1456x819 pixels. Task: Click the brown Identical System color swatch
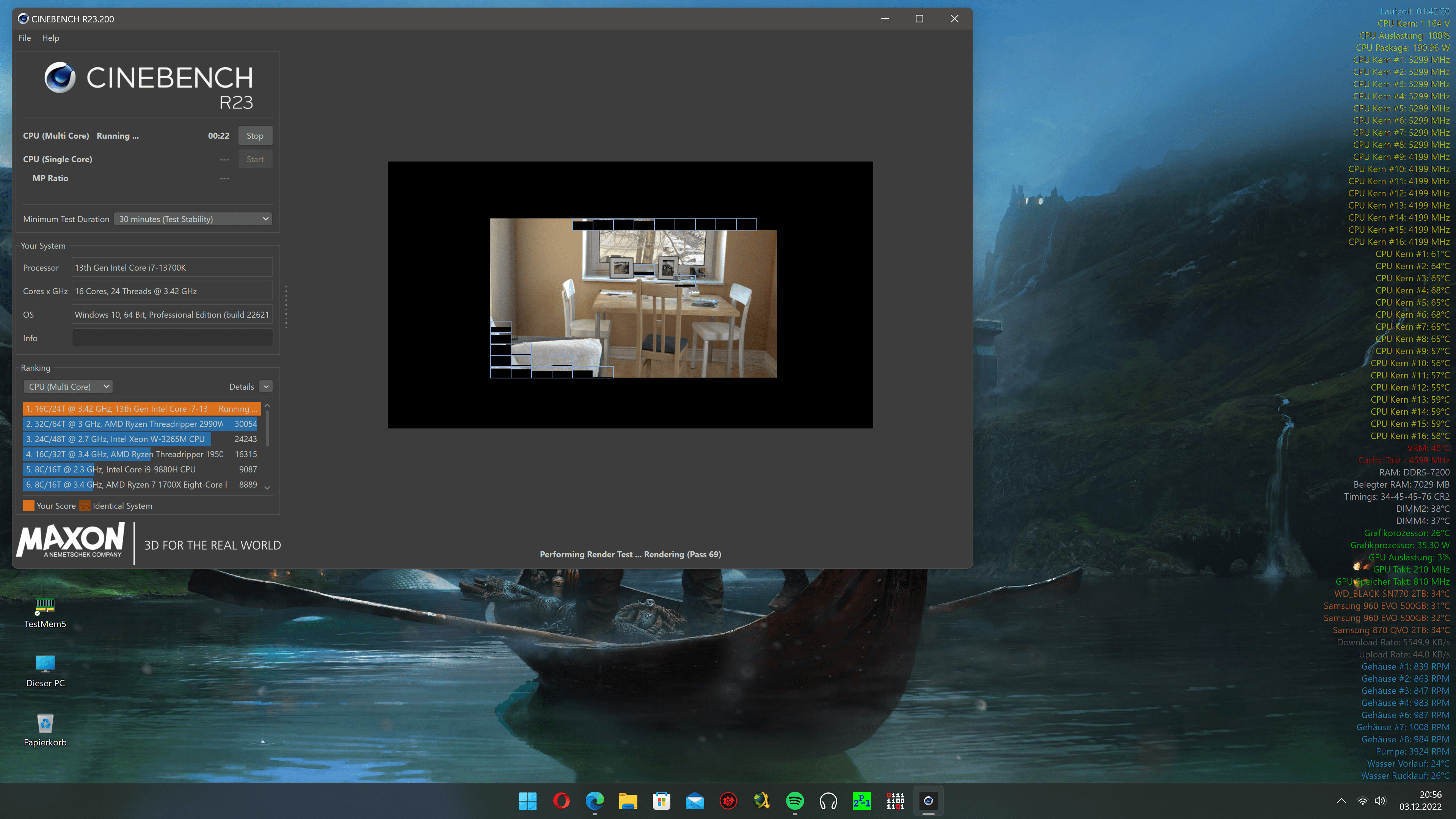click(x=85, y=505)
